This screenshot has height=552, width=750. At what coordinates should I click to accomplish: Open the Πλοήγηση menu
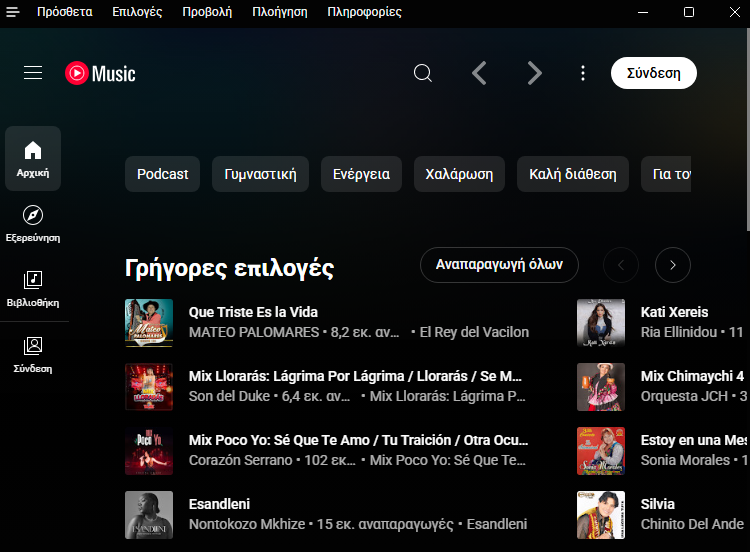pos(280,12)
